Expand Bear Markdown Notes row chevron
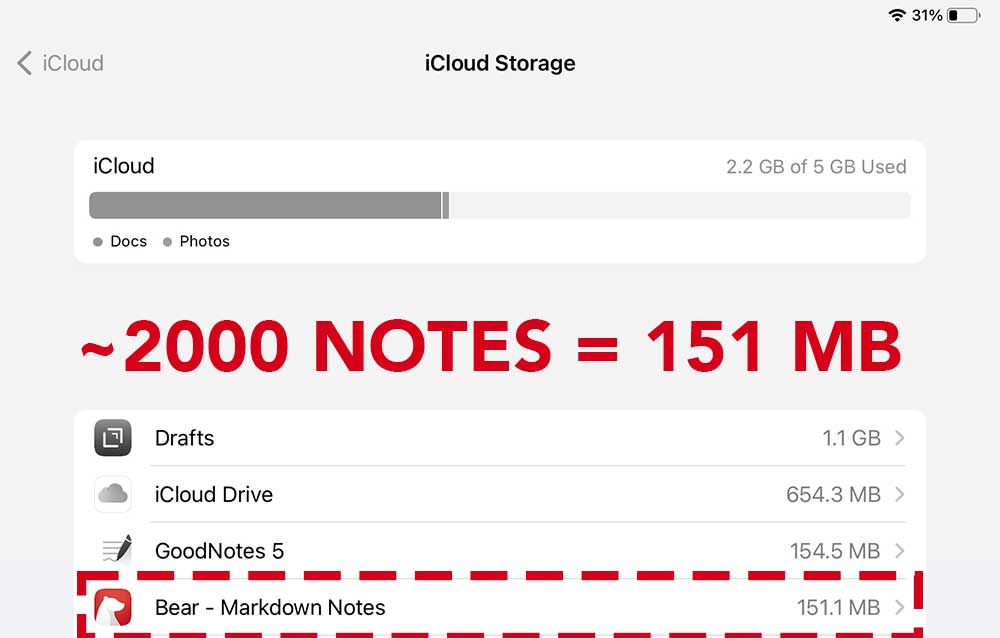The image size is (1000, 638). (x=899, y=607)
